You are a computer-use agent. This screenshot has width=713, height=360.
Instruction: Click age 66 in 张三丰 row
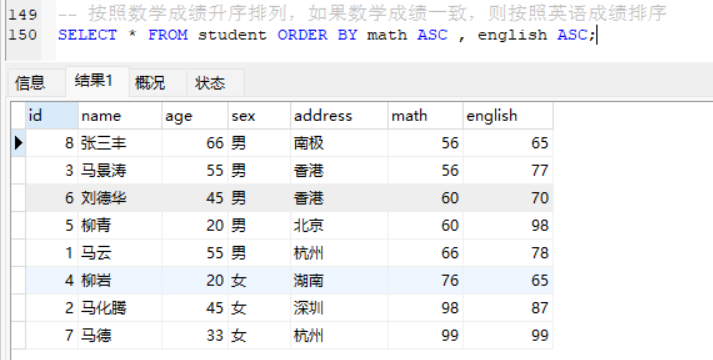(x=195, y=143)
